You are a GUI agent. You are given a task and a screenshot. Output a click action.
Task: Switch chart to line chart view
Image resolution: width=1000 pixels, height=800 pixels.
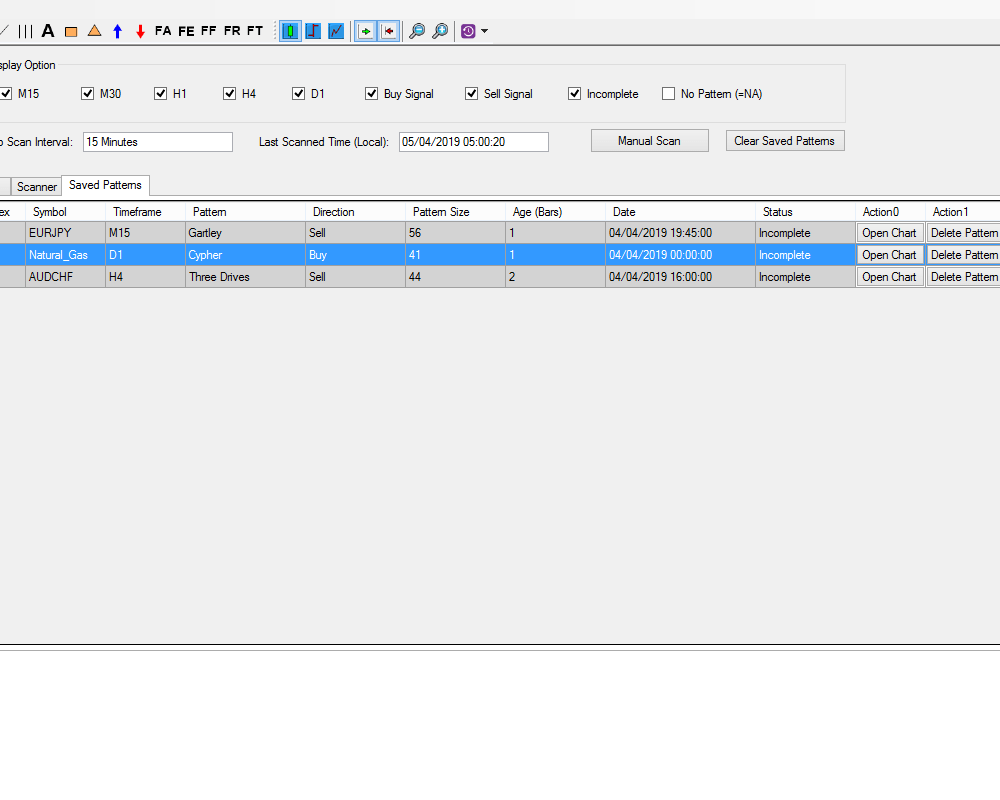click(x=336, y=31)
